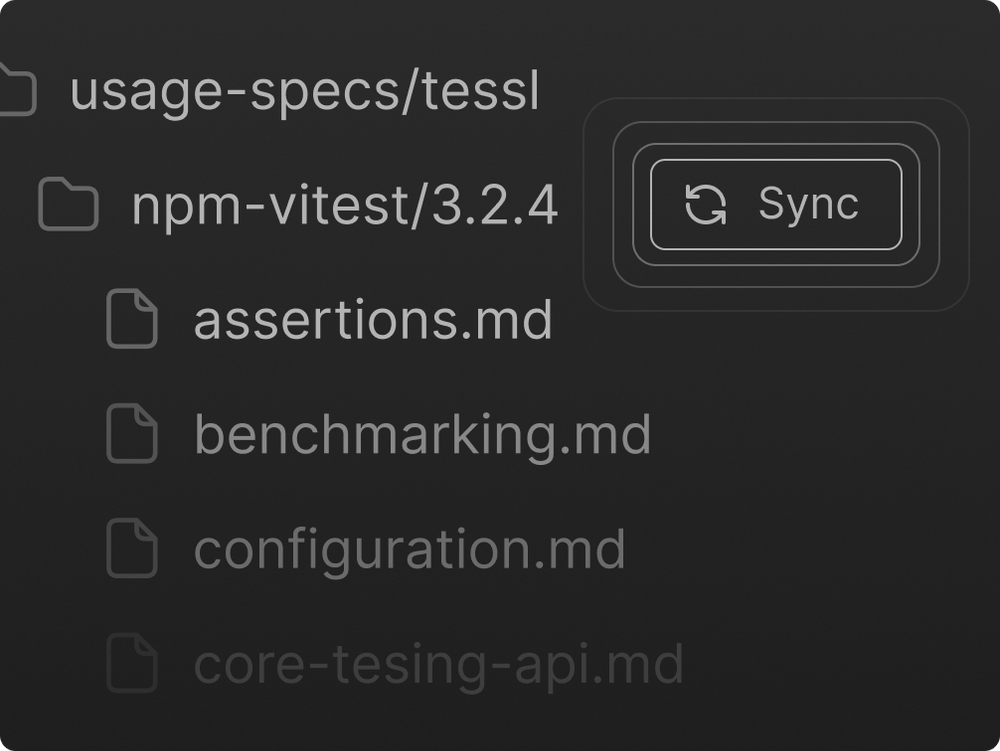Click the usage-specs/tessl folder icon
1000x751 pixels.
click(x=17, y=90)
